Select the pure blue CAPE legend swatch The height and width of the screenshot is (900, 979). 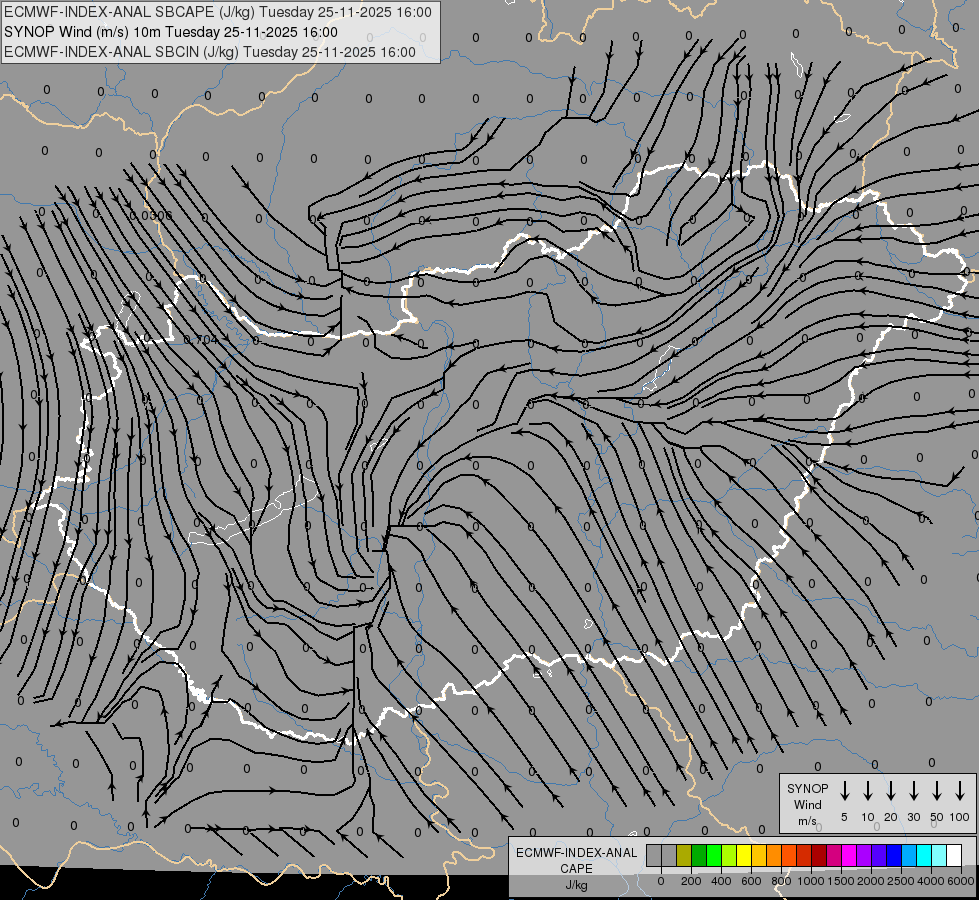click(894, 855)
